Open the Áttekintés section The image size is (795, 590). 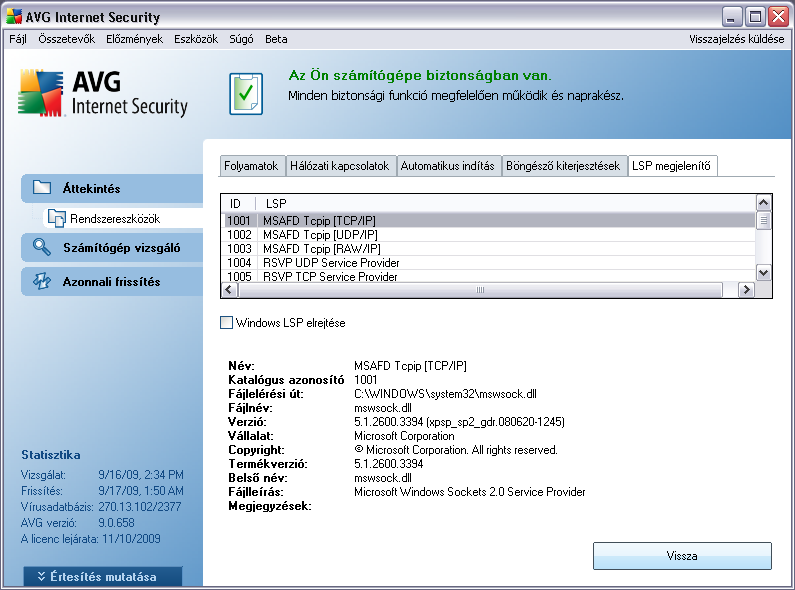[x=112, y=188]
